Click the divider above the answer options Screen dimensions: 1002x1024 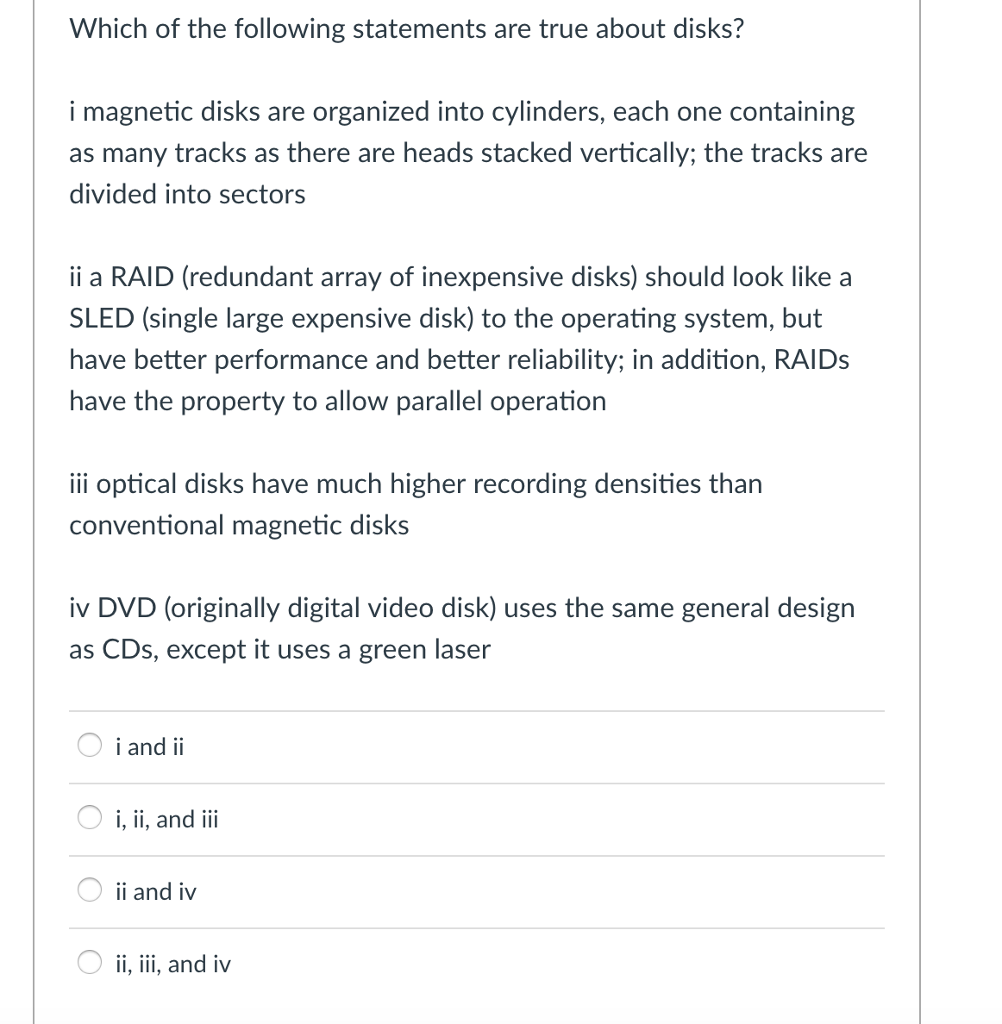[477, 708]
